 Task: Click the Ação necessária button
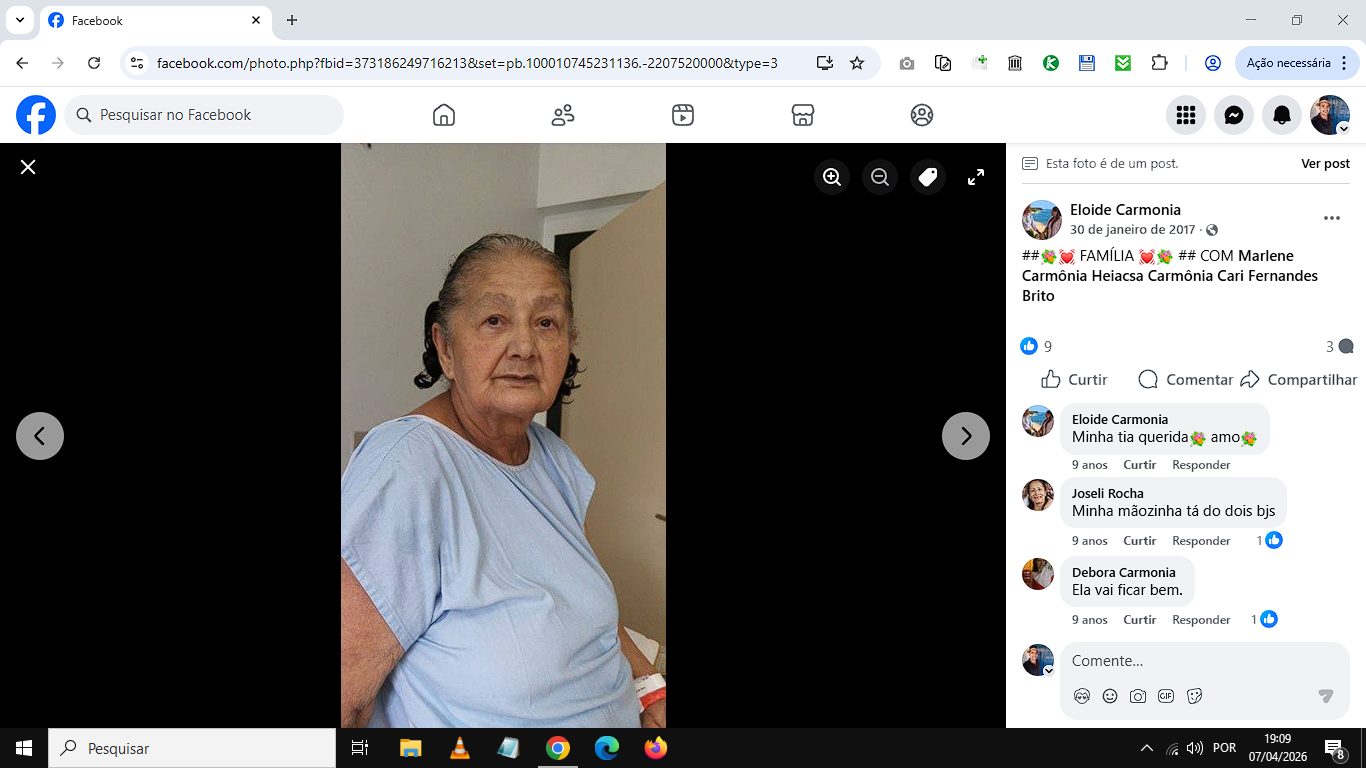click(1297, 63)
